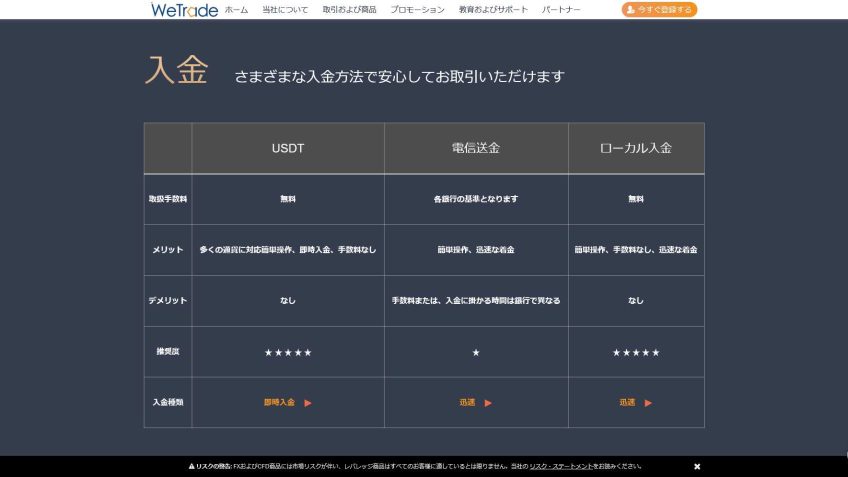
Task: Click the 迅速 link under ローカル入金
Action: point(627,403)
